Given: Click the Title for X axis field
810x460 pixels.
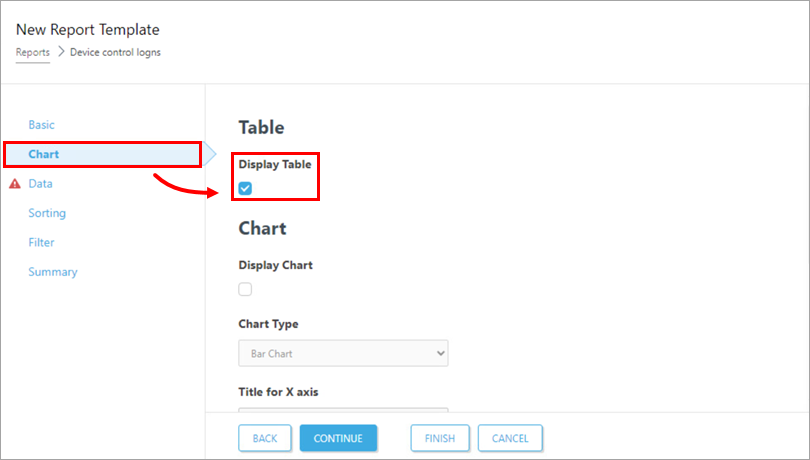Looking at the screenshot, I should [343, 410].
